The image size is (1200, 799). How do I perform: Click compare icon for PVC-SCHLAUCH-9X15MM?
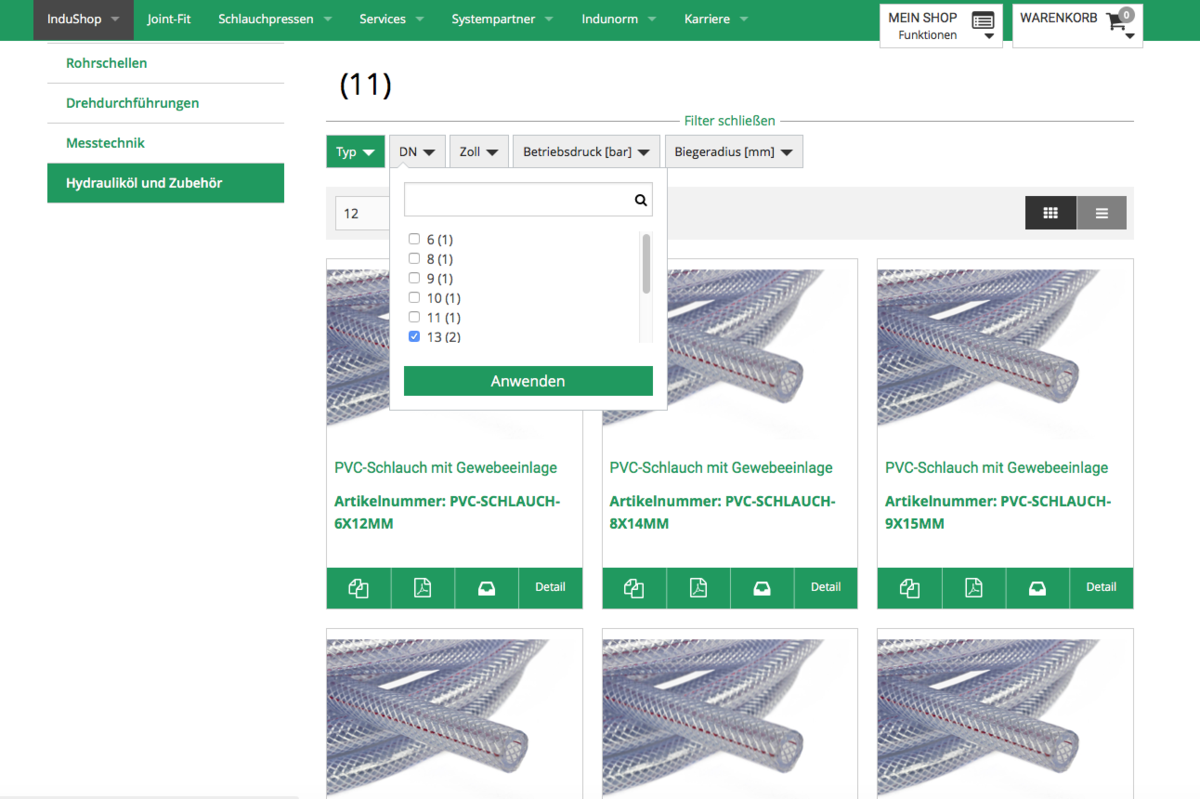pyautogui.click(x=909, y=588)
